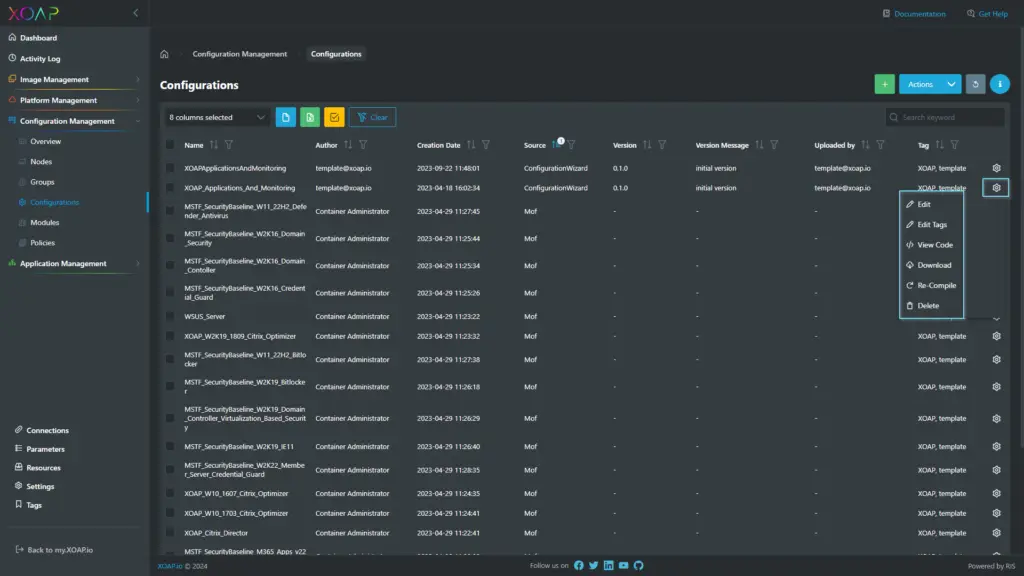1024x576 pixels.
Task: Choose Re-Compile from the context menu
Action: pos(931,285)
